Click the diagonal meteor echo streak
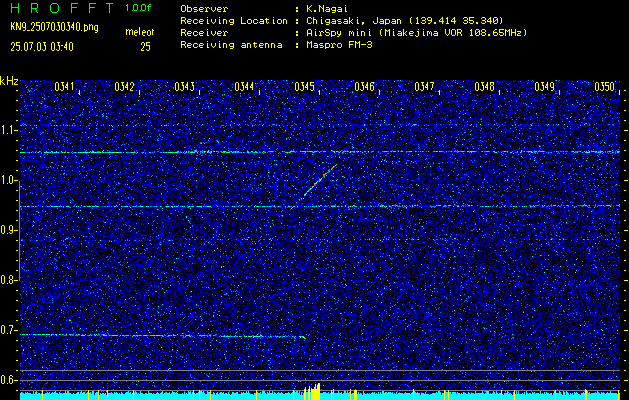 (318, 182)
